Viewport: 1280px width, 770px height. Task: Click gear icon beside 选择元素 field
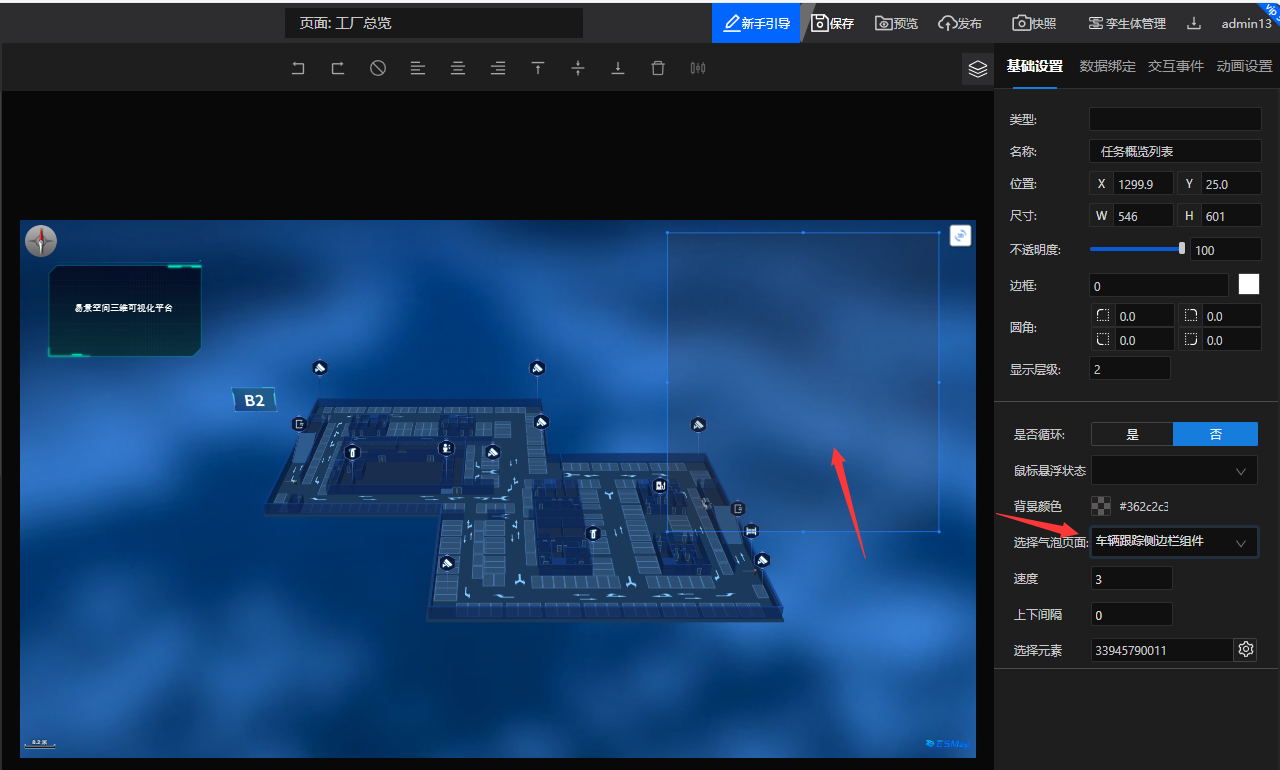tap(1246, 650)
